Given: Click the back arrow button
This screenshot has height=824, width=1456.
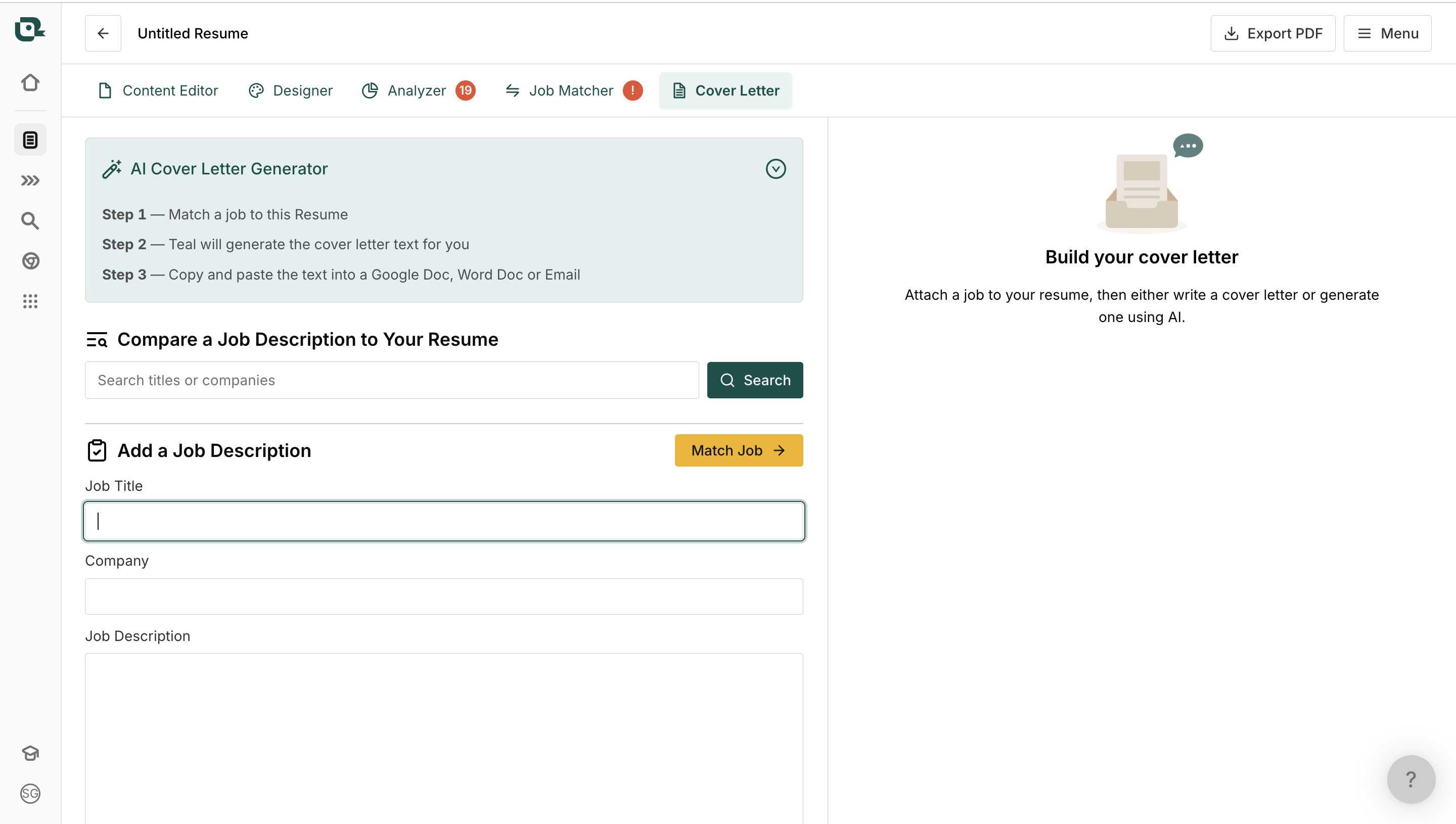Looking at the screenshot, I should tap(103, 33).
